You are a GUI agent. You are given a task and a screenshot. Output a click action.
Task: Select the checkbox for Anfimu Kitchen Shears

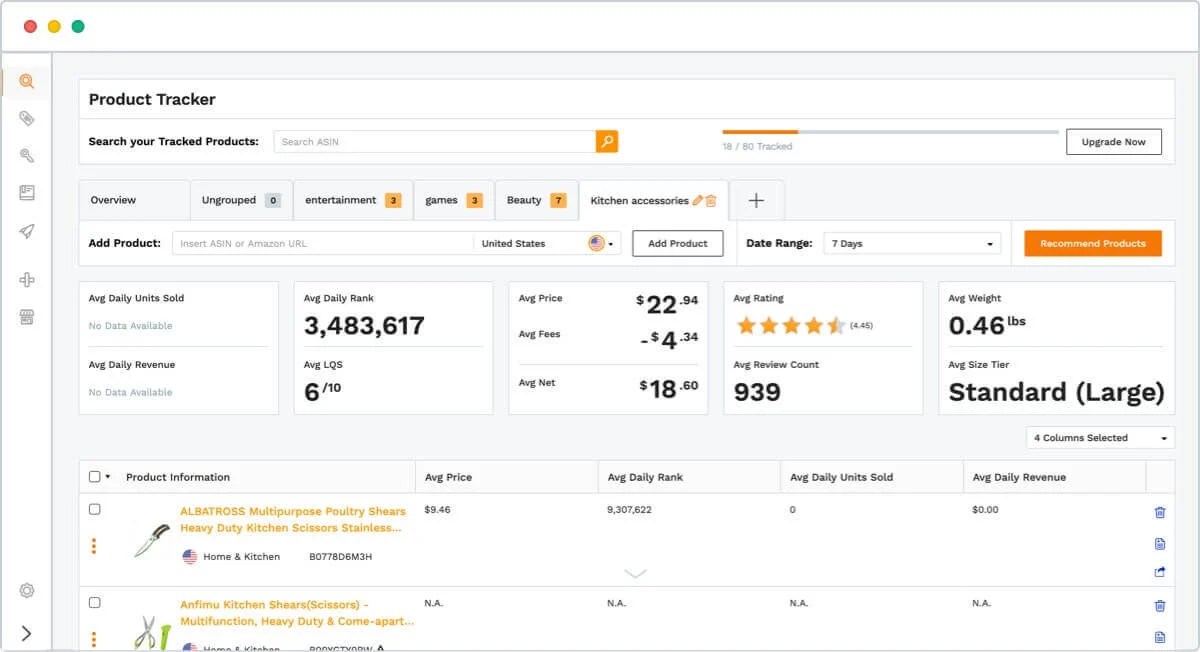point(95,602)
